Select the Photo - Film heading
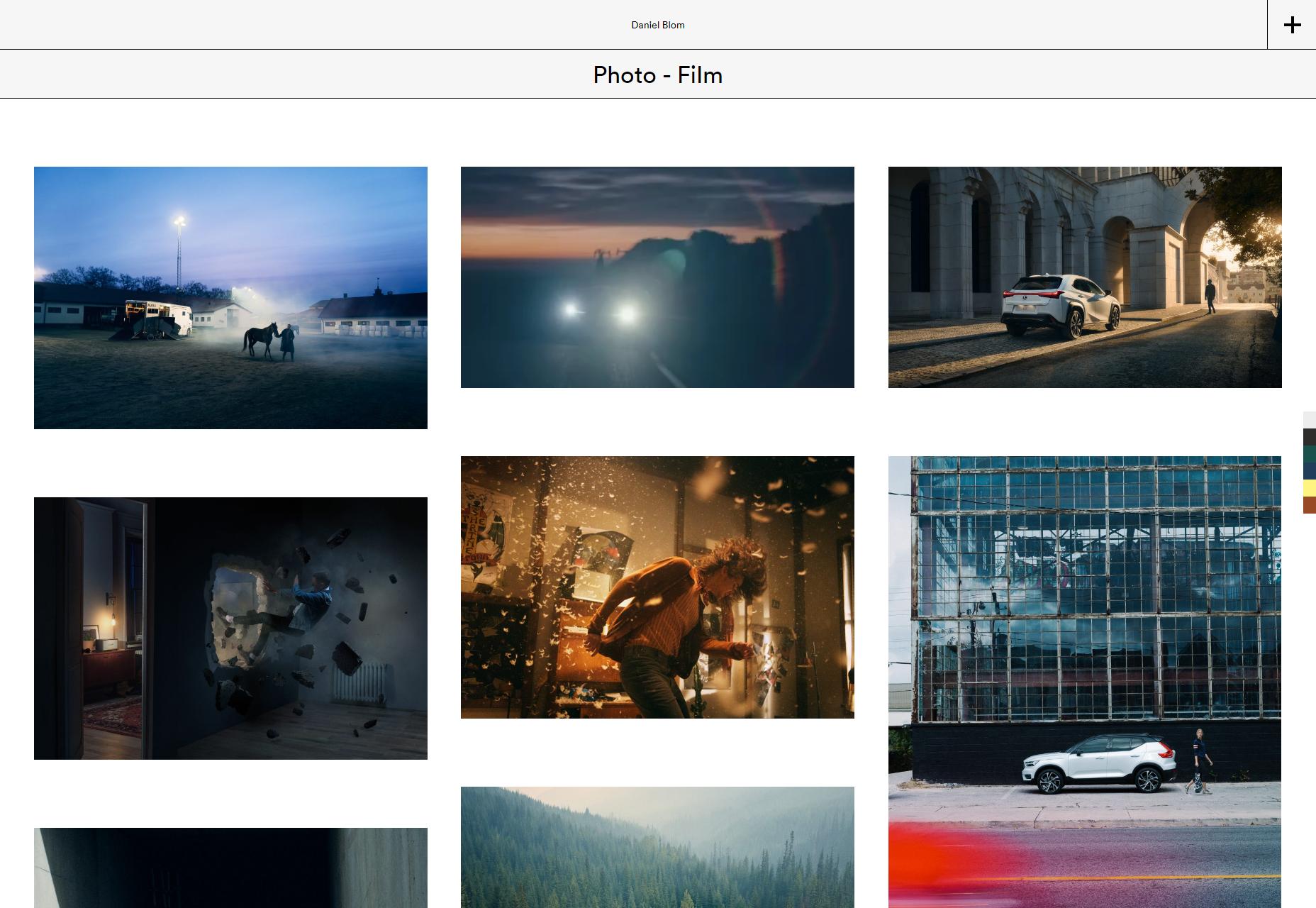The width and height of the screenshot is (1316, 908). click(x=658, y=74)
